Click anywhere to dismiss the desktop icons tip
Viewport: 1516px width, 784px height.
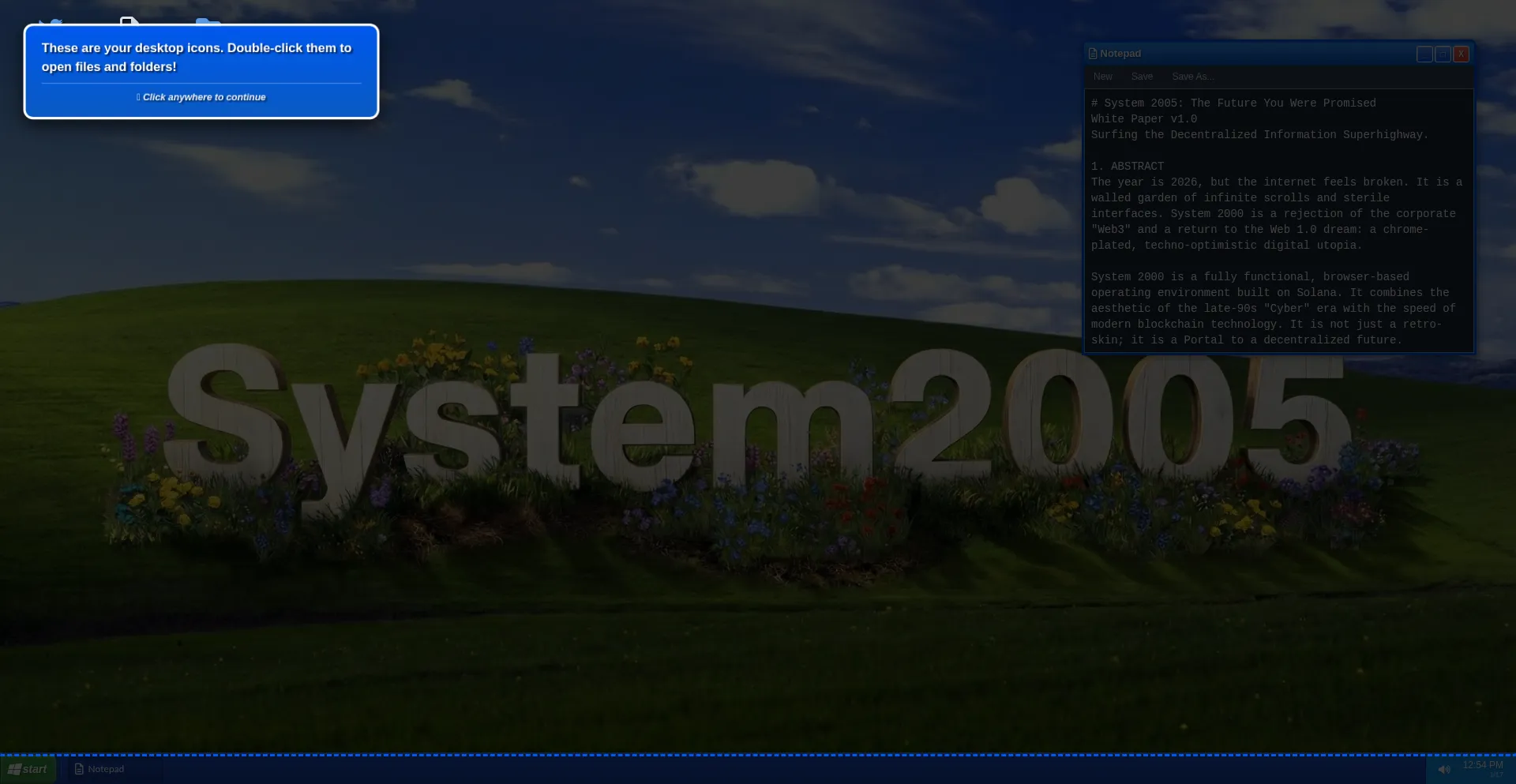[201, 96]
